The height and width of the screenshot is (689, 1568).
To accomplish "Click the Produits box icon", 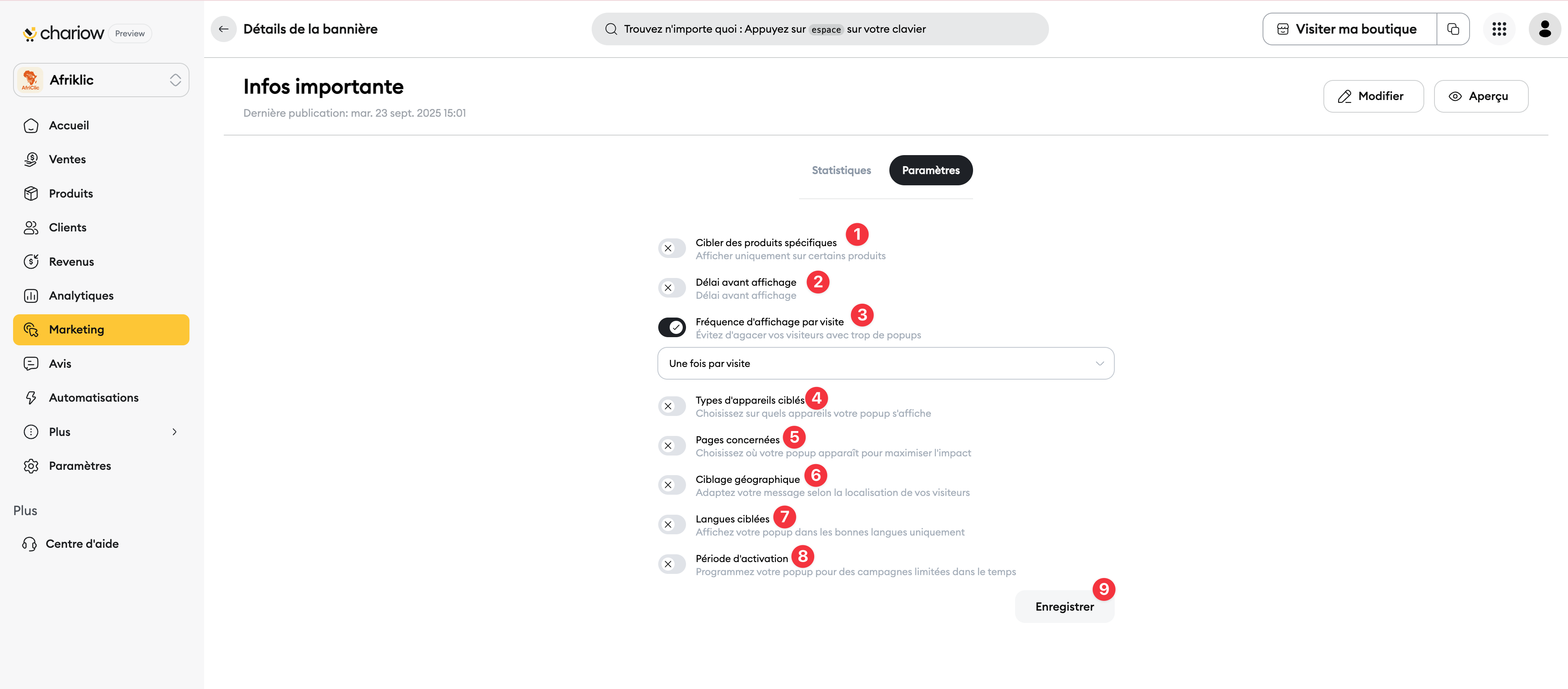I will (31, 193).
